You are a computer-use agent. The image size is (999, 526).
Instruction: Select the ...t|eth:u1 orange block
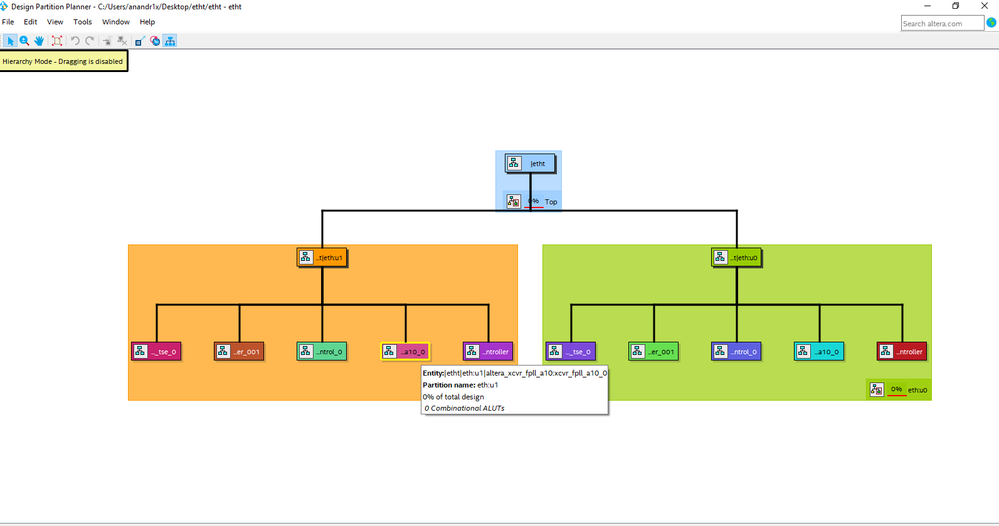322,258
